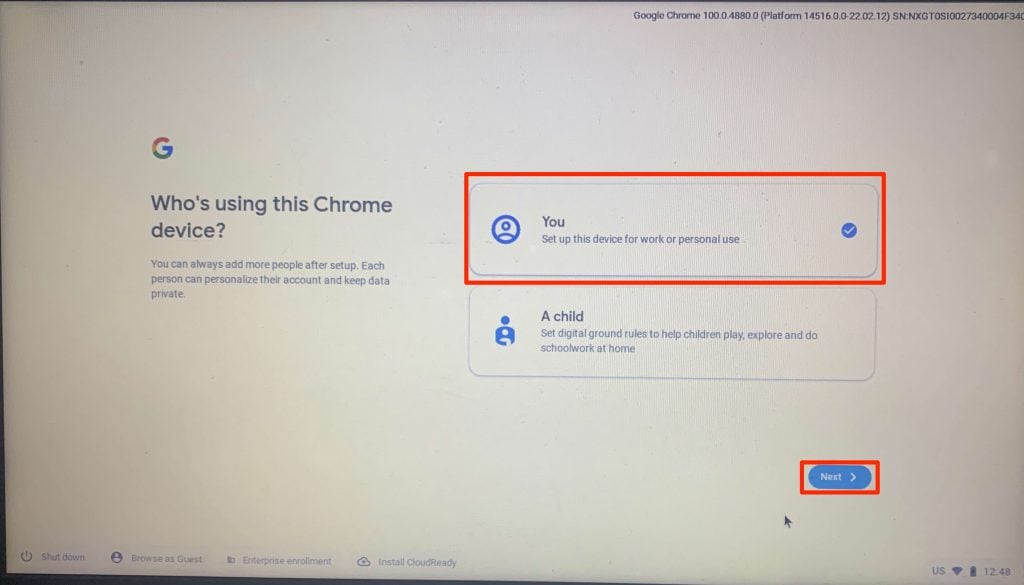Open the clock showing 12:48
Image resolution: width=1024 pixels, height=585 pixels.
(x=997, y=572)
